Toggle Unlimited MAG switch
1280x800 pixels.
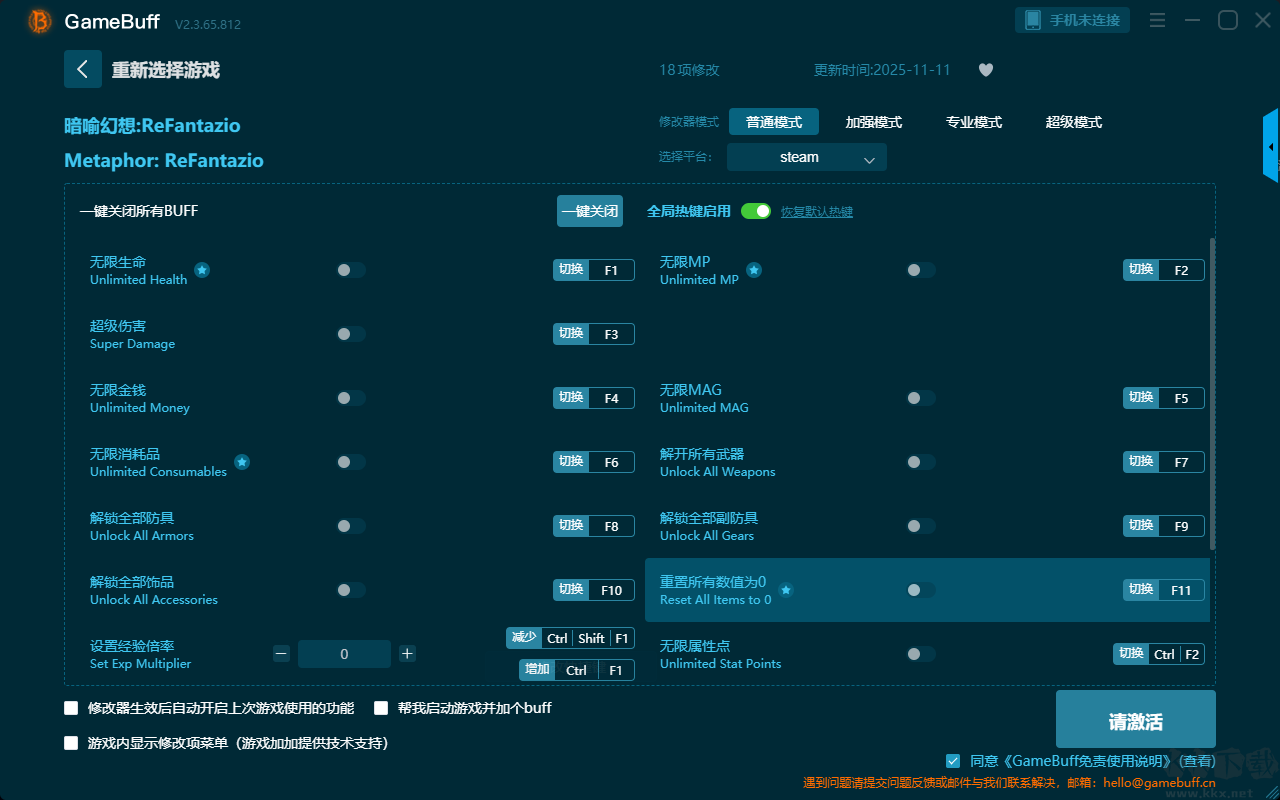pyautogui.click(x=921, y=398)
